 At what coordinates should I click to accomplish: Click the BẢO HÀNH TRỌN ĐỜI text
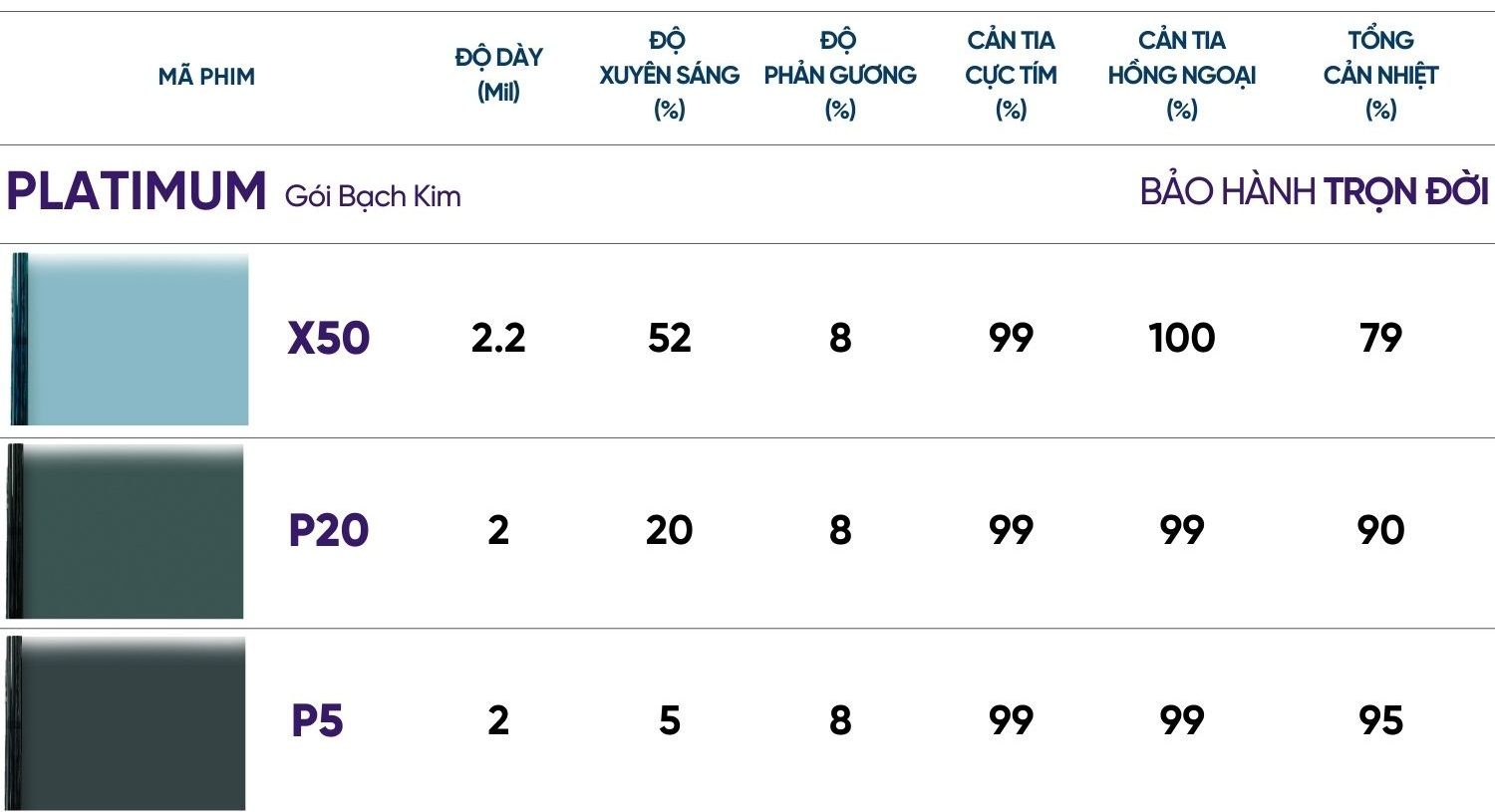(x=1315, y=191)
